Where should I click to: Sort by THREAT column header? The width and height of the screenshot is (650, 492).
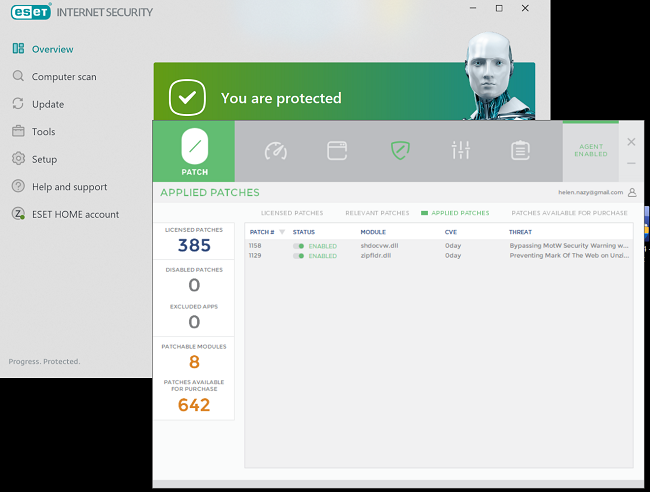tap(520, 232)
